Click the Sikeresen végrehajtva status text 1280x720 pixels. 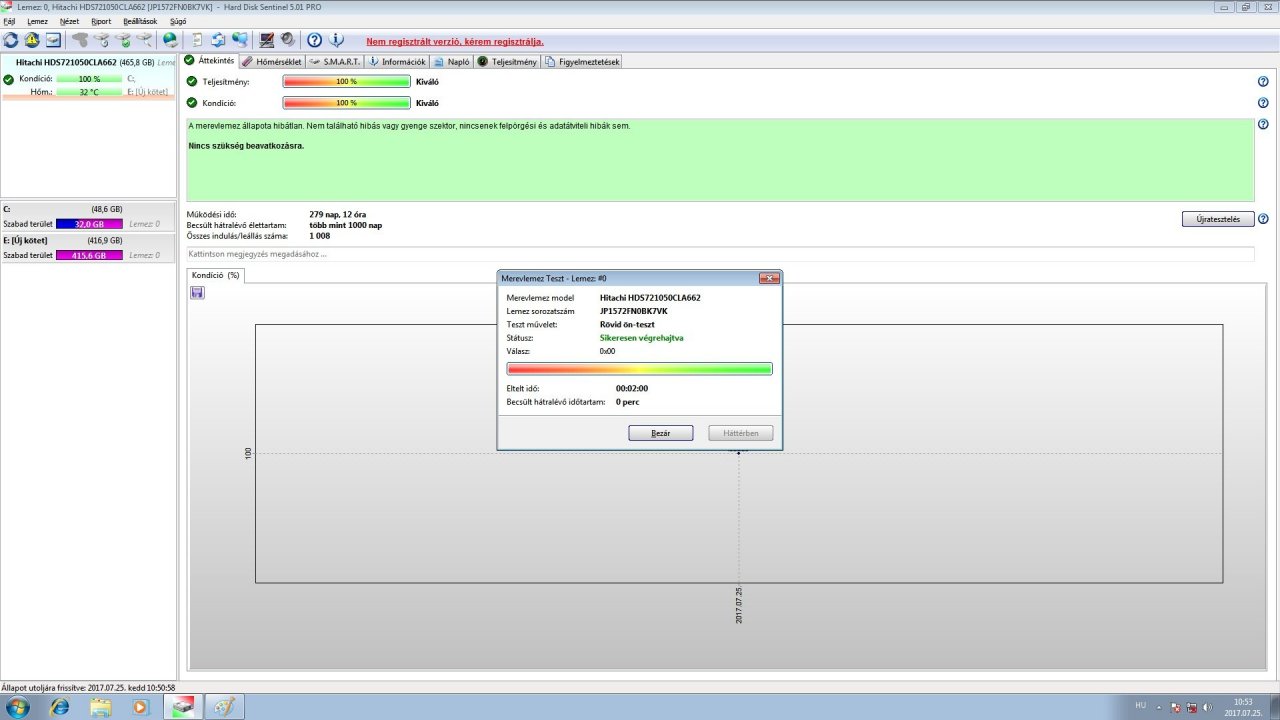pyautogui.click(x=642, y=338)
